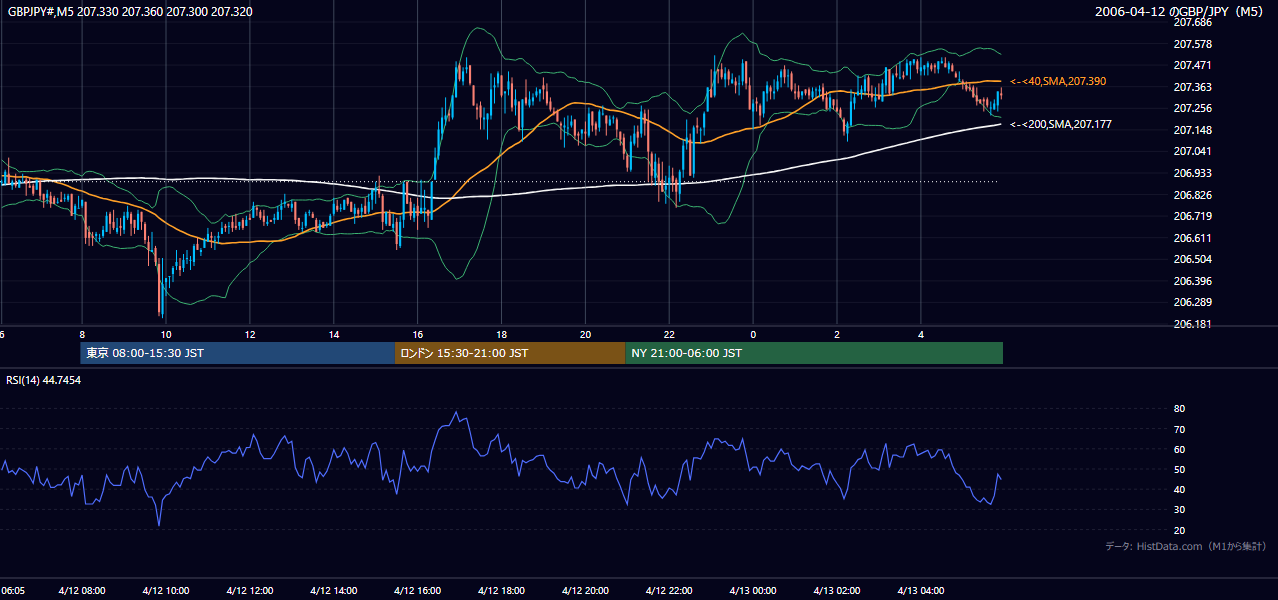Screen dimensions: 1278x600
Task: Click the Tokyo 08:00-15:30 JST session bar
Action: (238, 353)
